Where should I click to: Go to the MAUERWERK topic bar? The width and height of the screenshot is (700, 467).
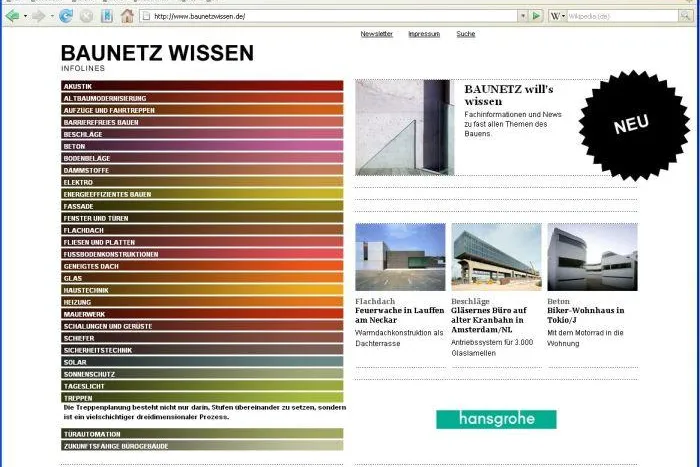pyautogui.click(x=202, y=314)
